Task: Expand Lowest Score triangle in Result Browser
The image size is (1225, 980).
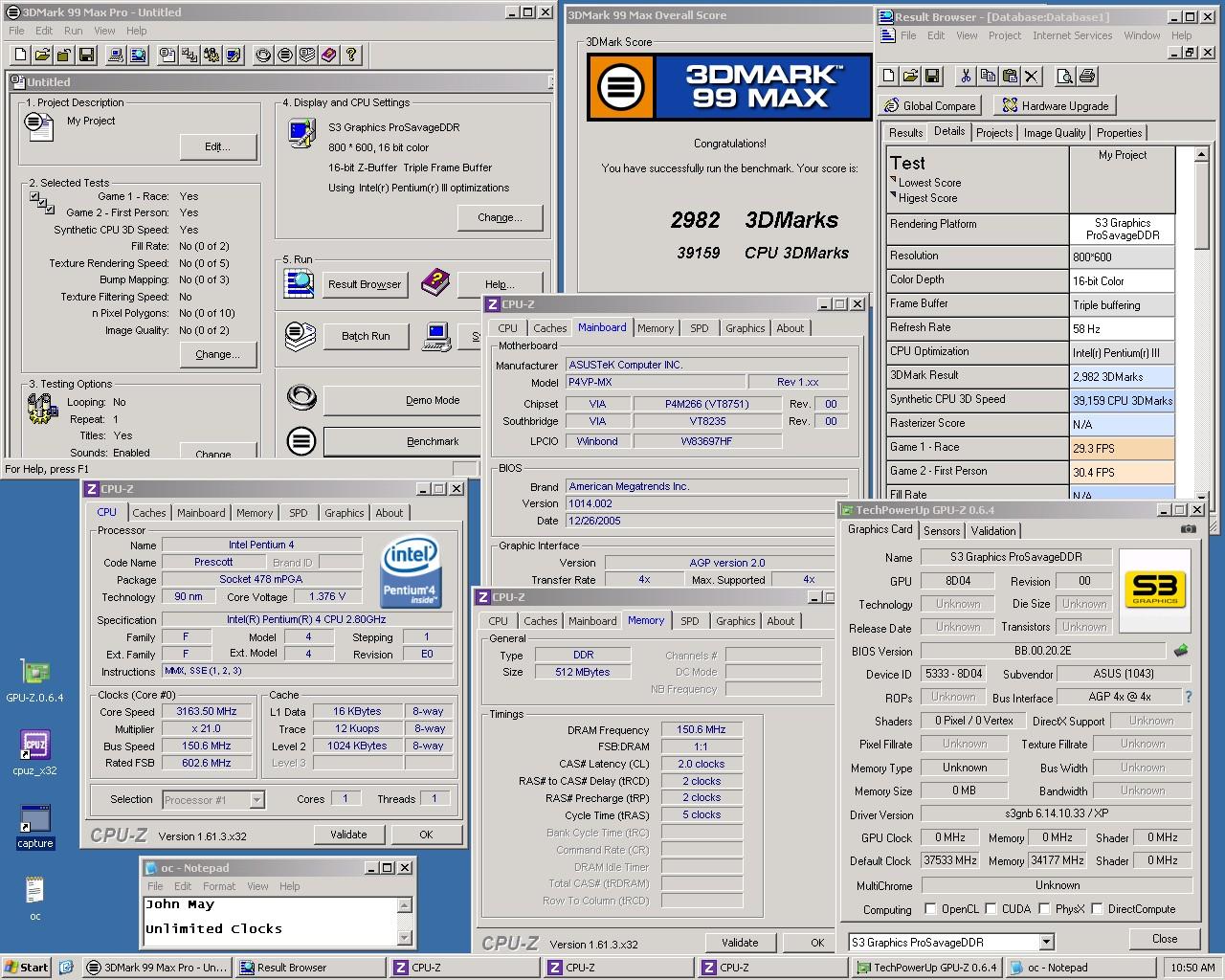Action: [x=894, y=180]
